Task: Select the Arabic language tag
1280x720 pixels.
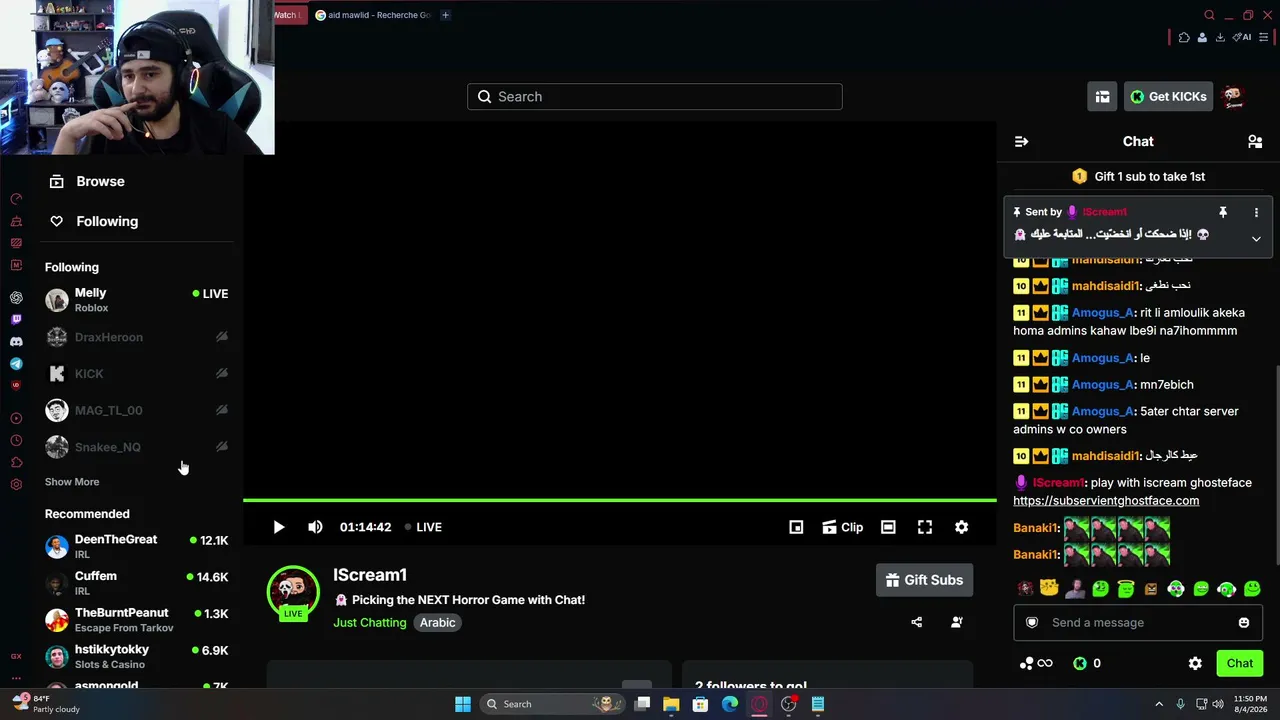Action: pyautogui.click(x=437, y=622)
